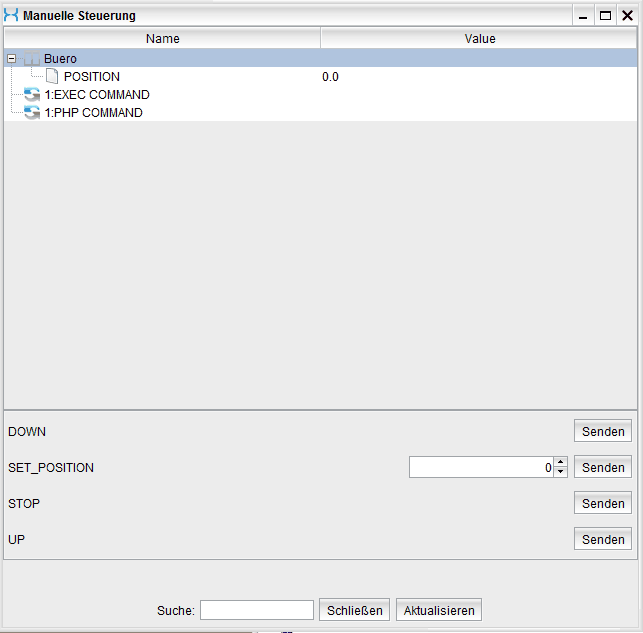The width and height of the screenshot is (643, 633).
Task: Refresh using the Aktualisieren button
Action: (439, 610)
